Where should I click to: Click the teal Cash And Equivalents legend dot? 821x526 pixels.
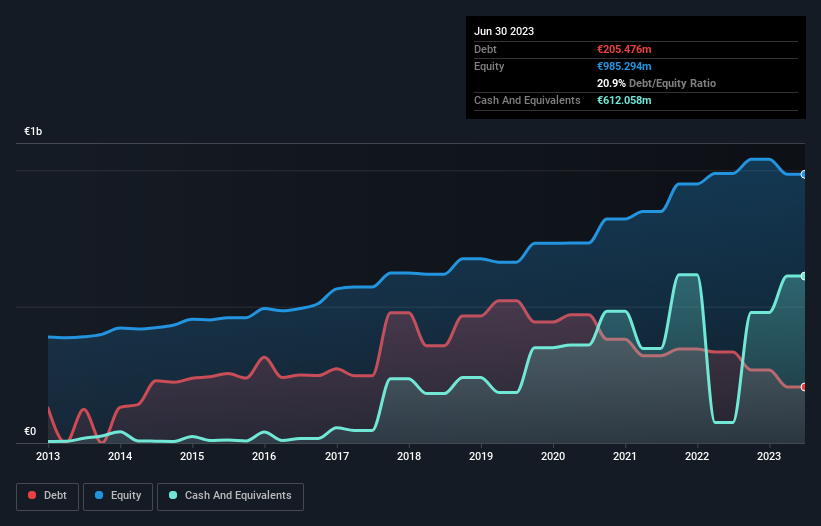coord(173,495)
